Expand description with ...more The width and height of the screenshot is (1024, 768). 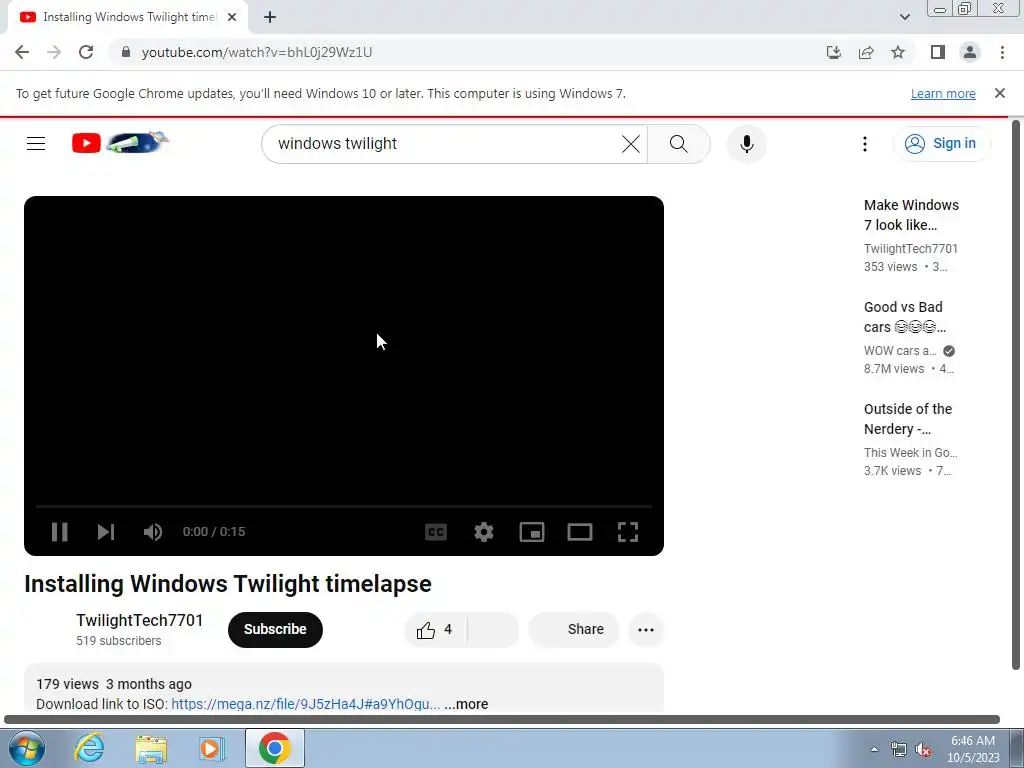(x=466, y=704)
